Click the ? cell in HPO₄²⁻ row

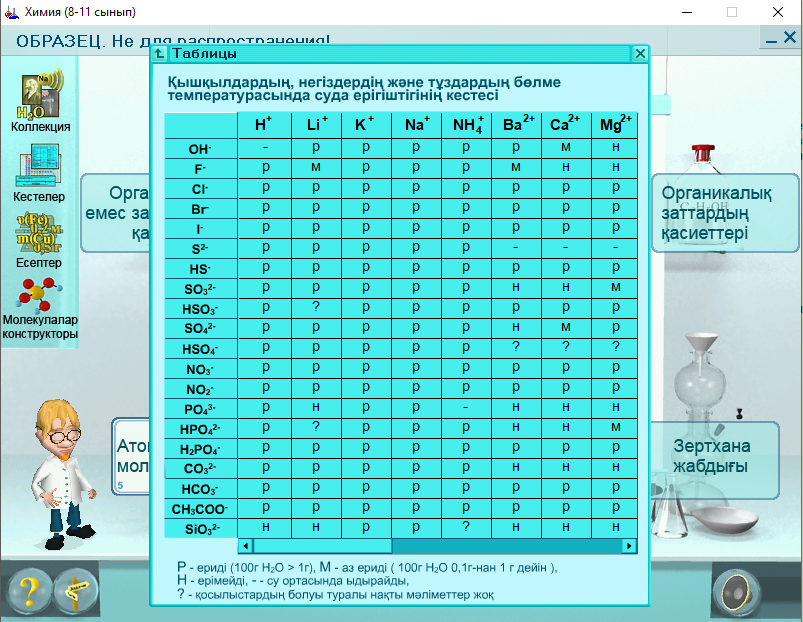pos(316,427)
